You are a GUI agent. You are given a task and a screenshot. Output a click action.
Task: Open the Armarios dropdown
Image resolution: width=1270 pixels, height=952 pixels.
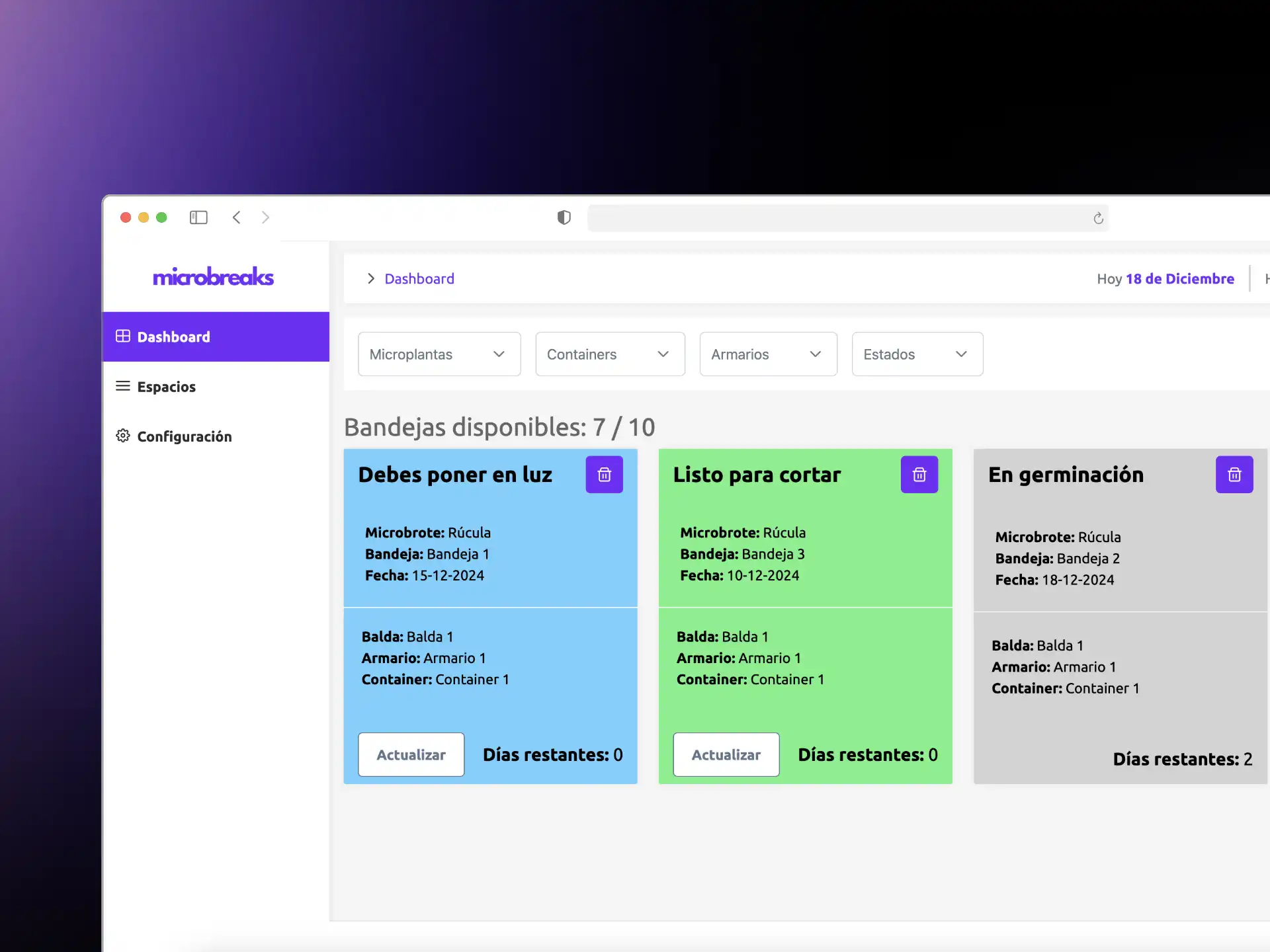tap(768, 354)
